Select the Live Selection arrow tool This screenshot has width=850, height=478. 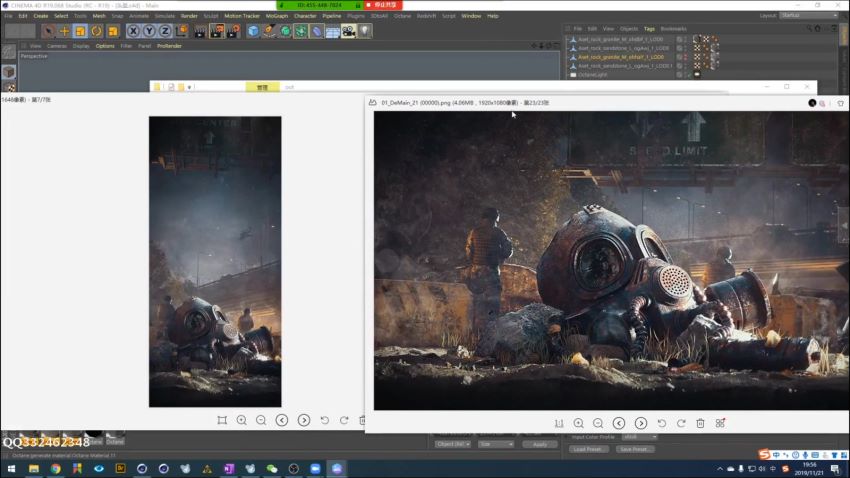pos(49,31)
